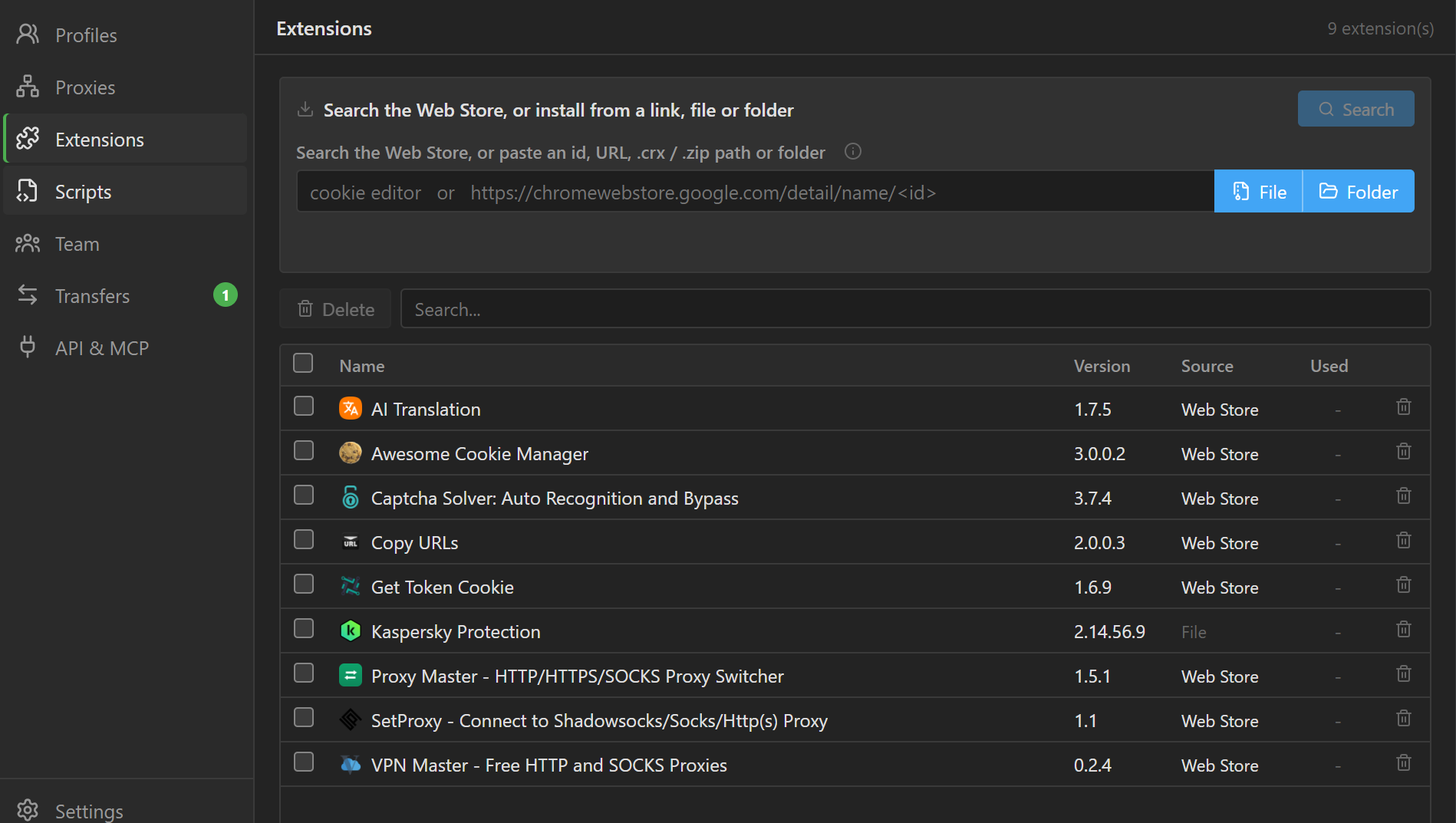This screenshot has width=1456, height=823.
Task: Click the Search button for Web Store
Action: pos(1356,109)
